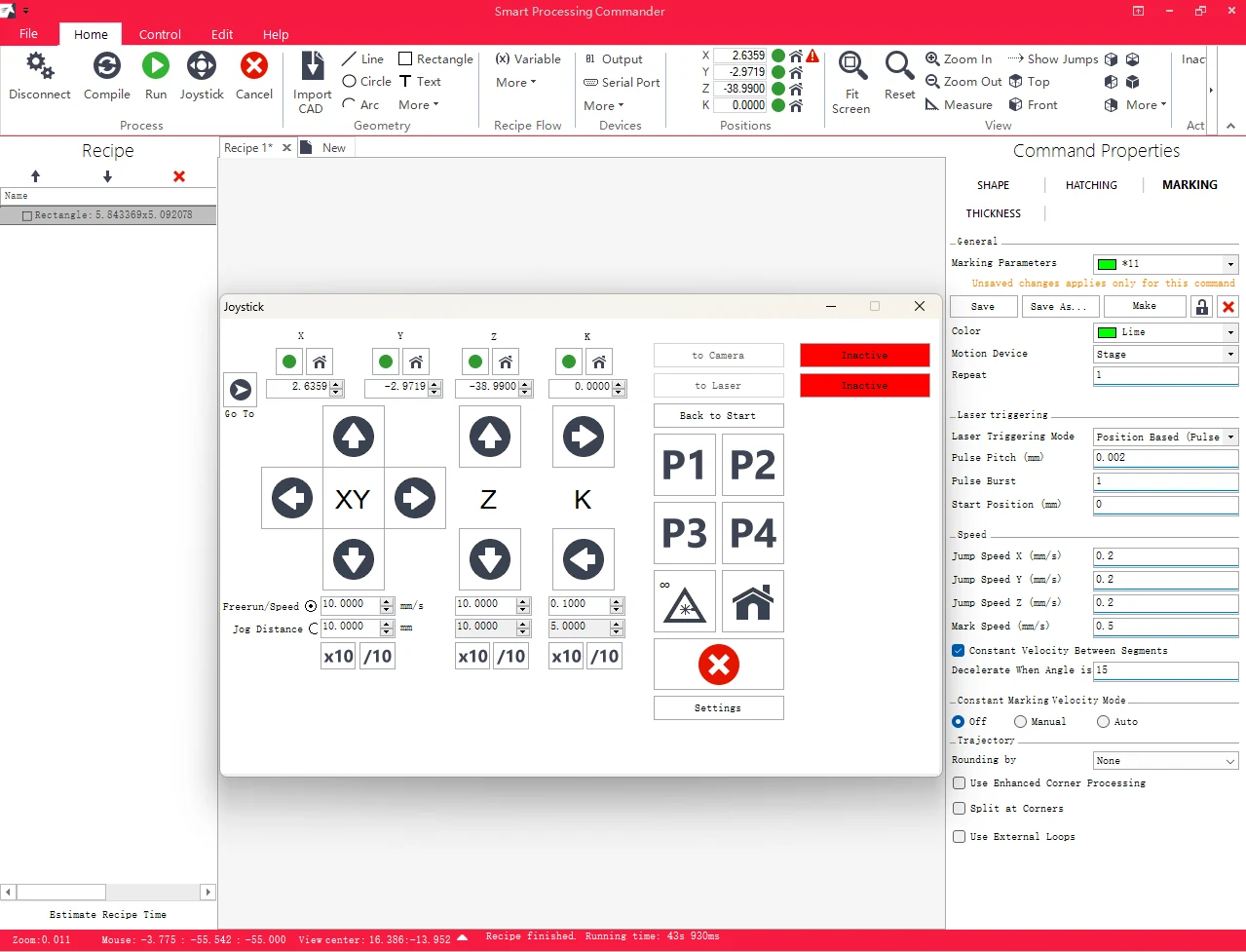
Task: Start the recipe with the Run button
Action: click(156, 76)
